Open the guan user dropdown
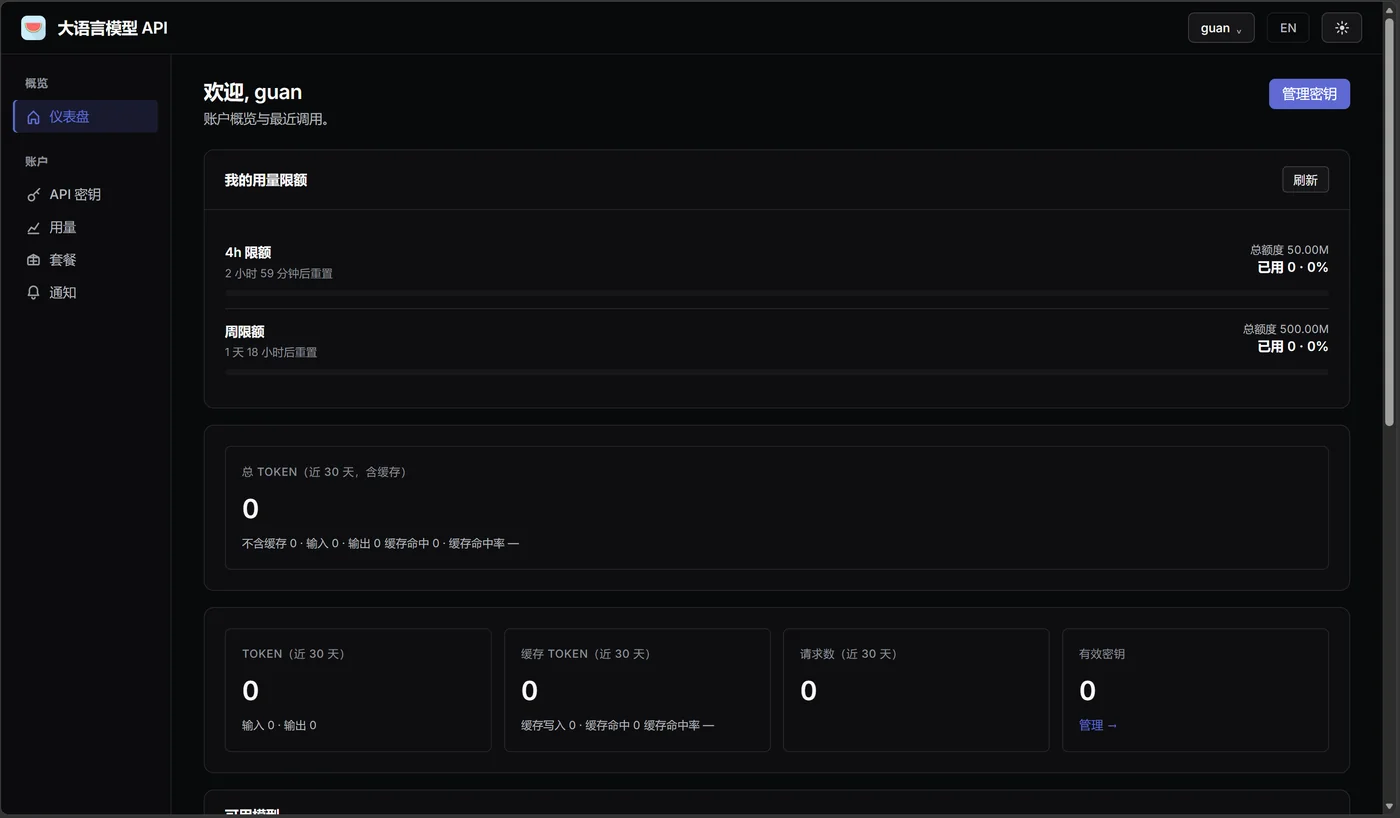Image resolution: width=1400 pixels, height=818 pixels. click(x=1221, y=28)
